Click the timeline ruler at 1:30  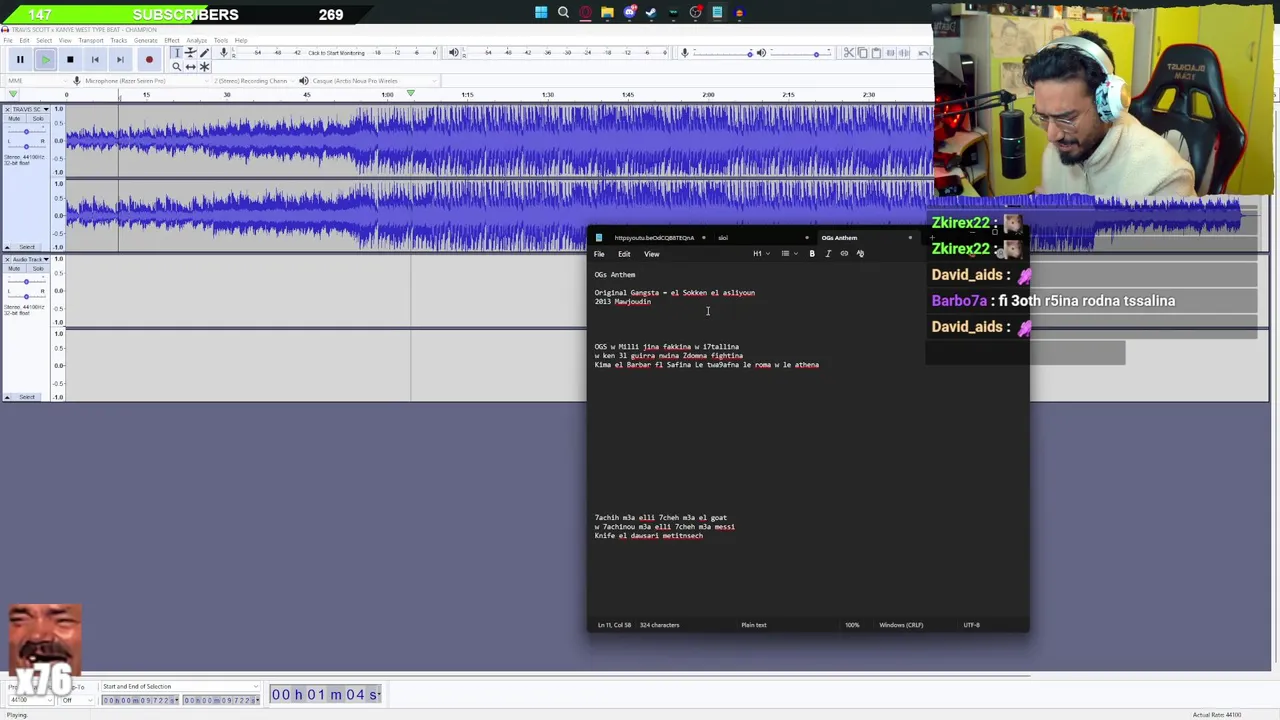tap(548, 95)
